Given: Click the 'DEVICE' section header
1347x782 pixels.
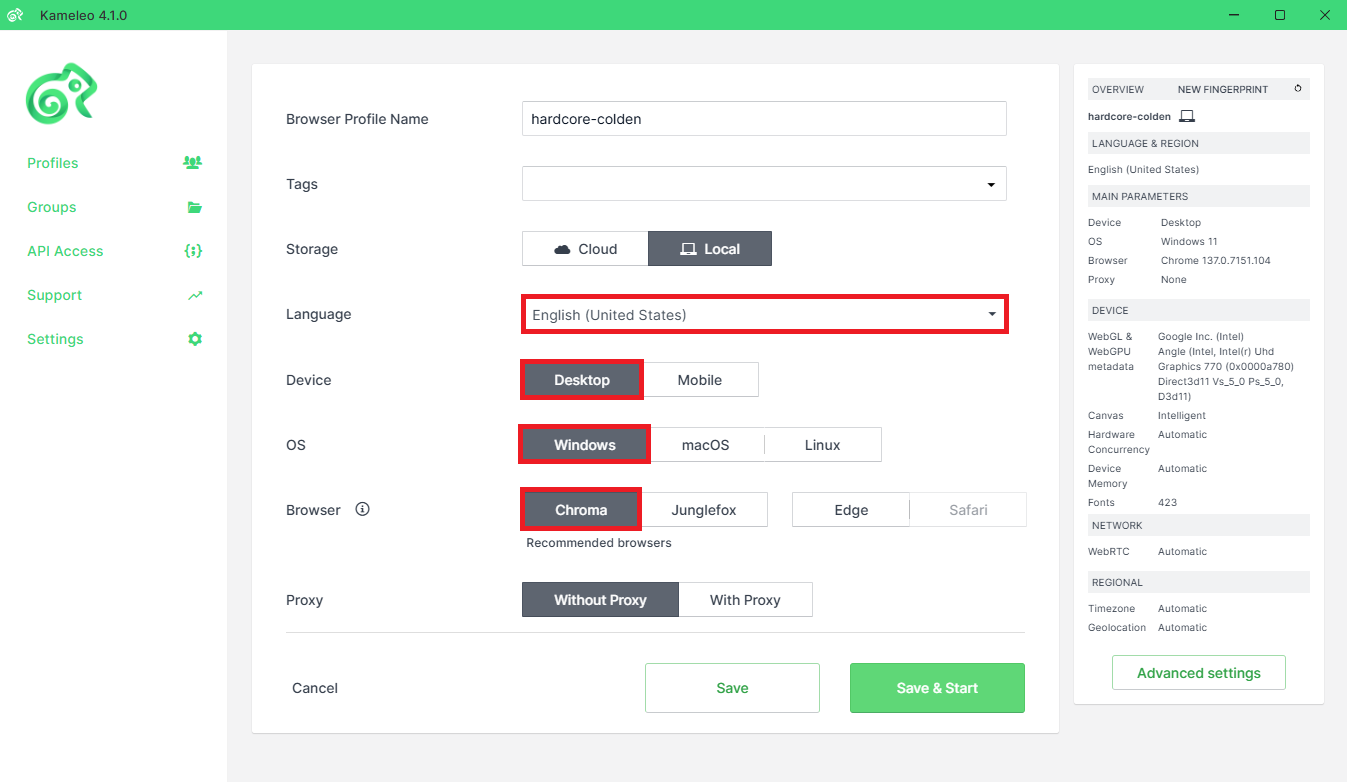Looking at the screenshot, I should pos(1199,310).
